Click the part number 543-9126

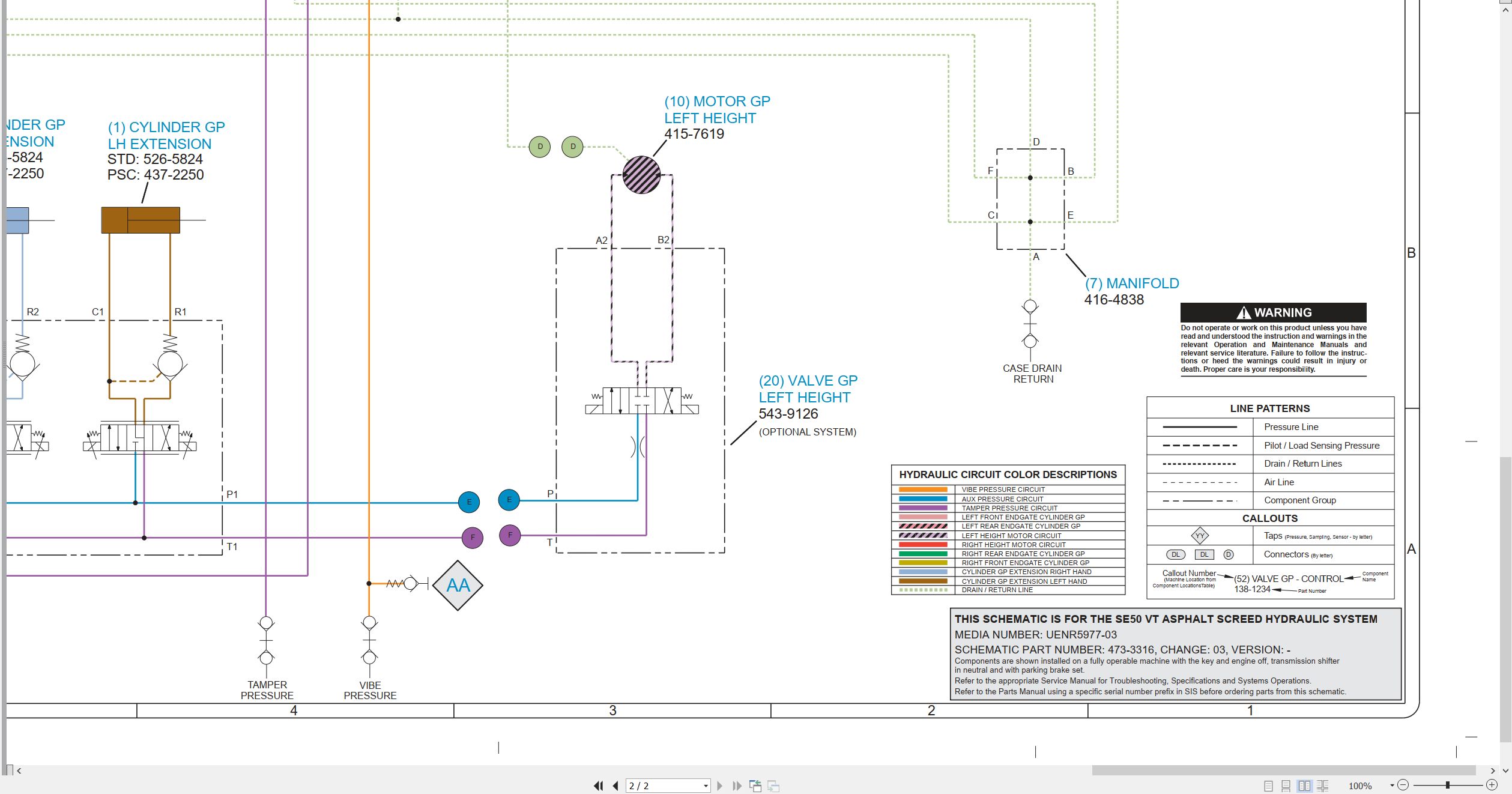click(x=788, y=414)
